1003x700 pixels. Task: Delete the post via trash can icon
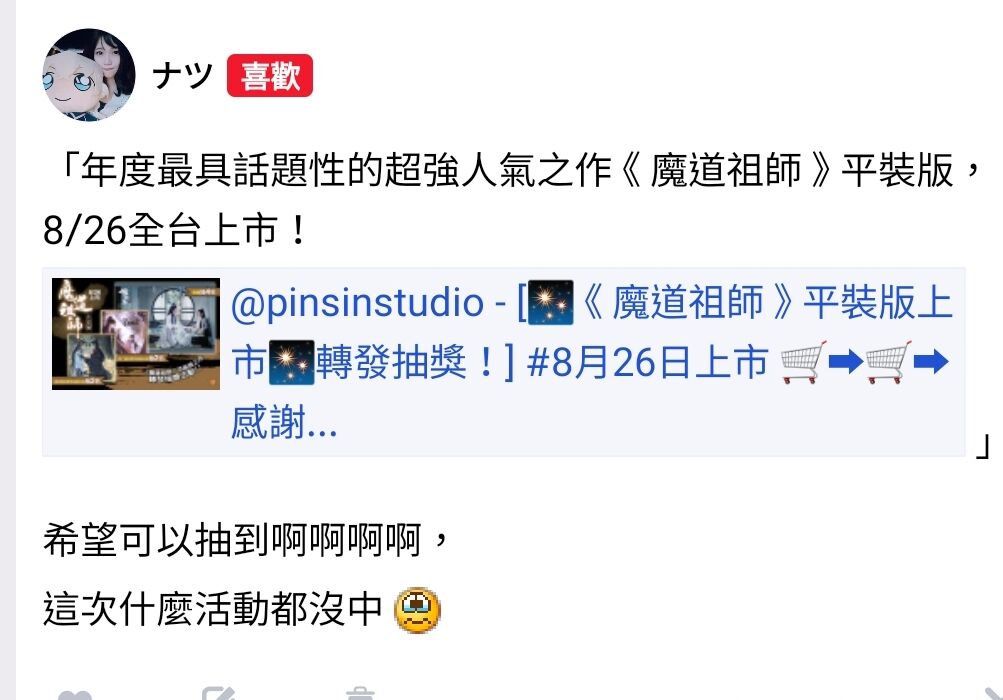tap(360, 694)
